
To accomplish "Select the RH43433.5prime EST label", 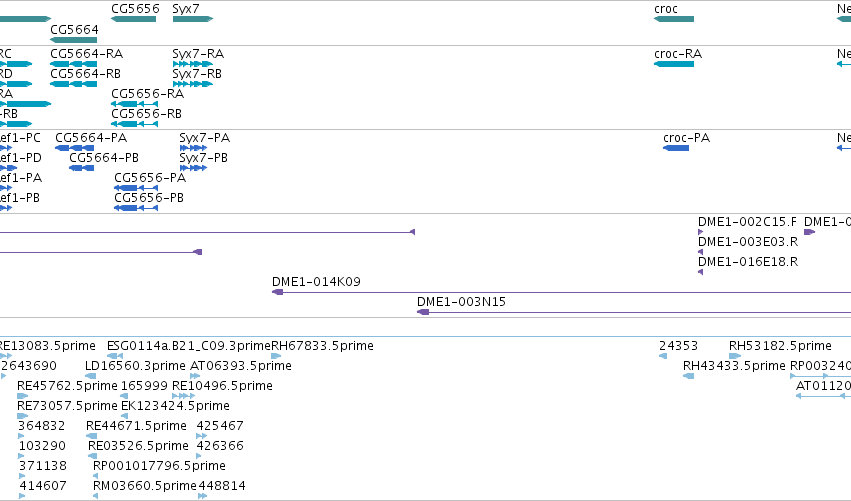I will click(x=734, y=366).
